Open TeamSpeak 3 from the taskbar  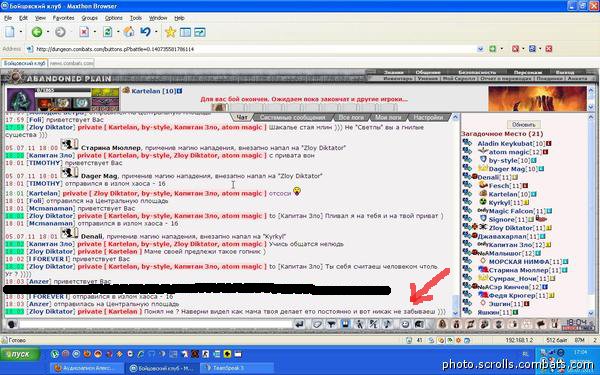237,368
